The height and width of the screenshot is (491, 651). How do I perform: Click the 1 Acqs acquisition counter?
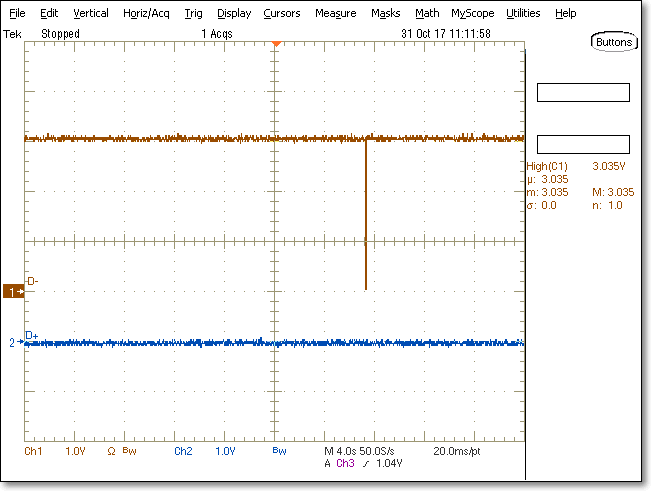click(217, 34)
